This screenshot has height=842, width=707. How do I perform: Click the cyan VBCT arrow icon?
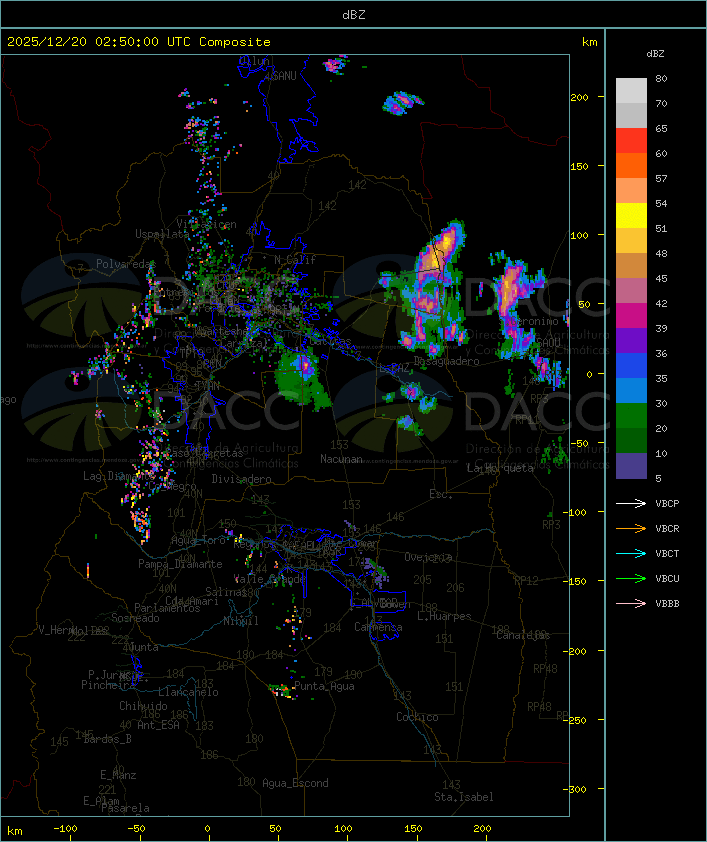click(x=631, y=554)
